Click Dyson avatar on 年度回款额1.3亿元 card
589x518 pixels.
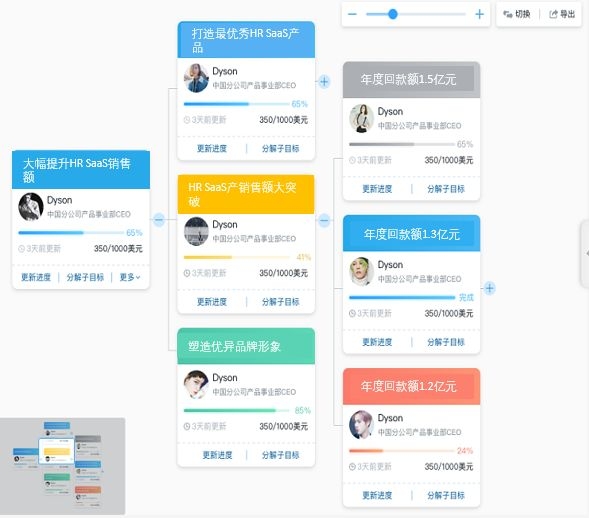point(361,271)
